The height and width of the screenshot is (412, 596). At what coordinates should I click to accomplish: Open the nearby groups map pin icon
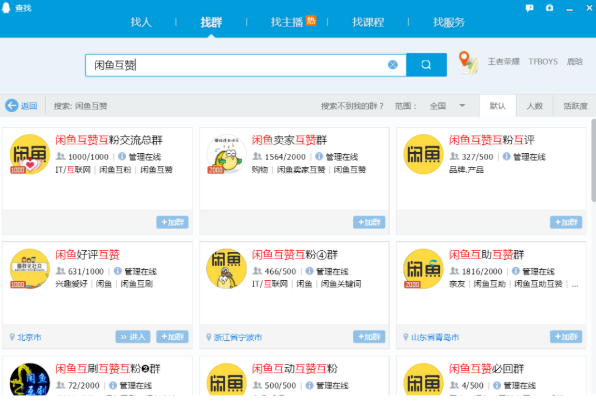(x=467, y=62)
